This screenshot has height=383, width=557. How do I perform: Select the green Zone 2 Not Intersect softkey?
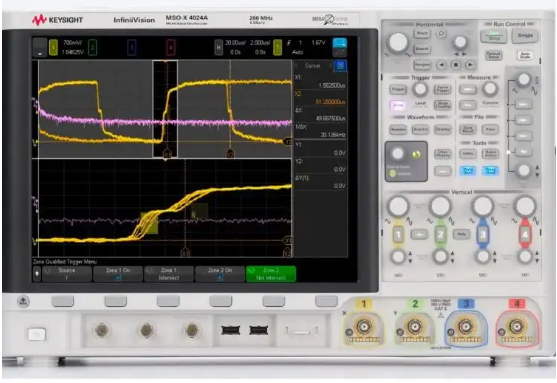pyautogui.click(x=271, y=274)
